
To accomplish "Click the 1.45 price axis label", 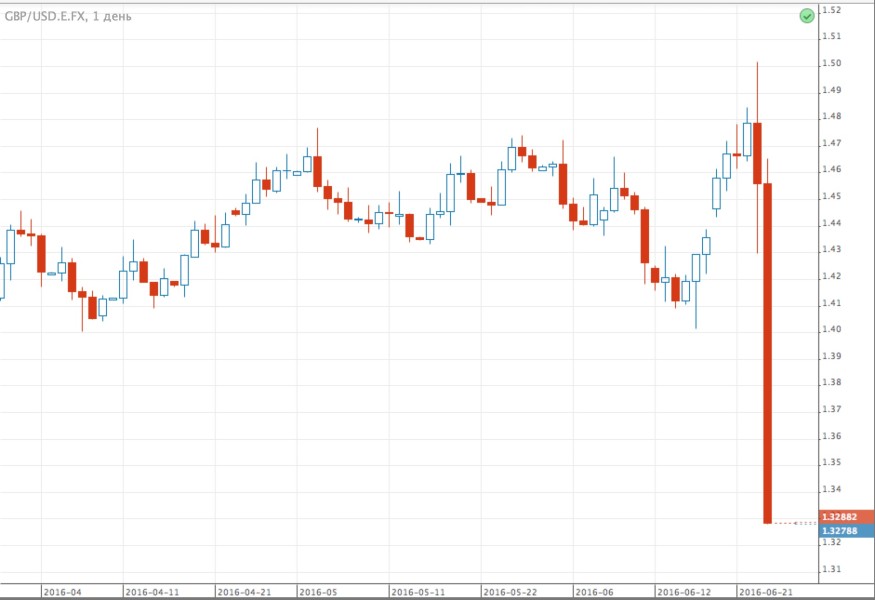I will pyautogui.click(x=830, y=196).
